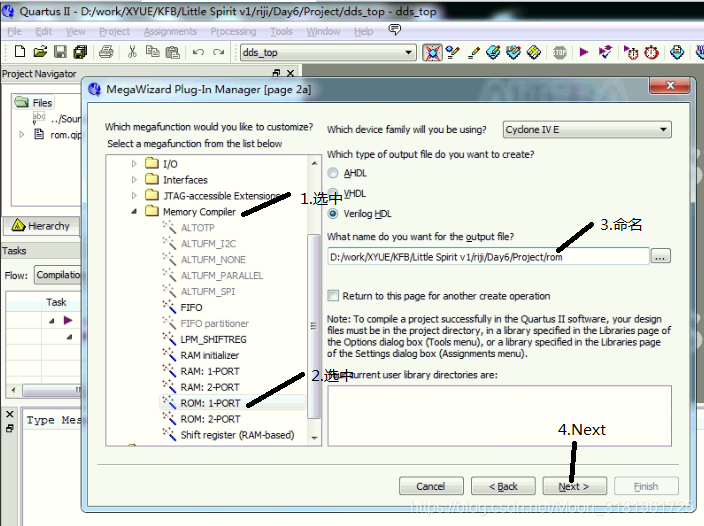
Task: Click the Next button
Action: (574, 486)
